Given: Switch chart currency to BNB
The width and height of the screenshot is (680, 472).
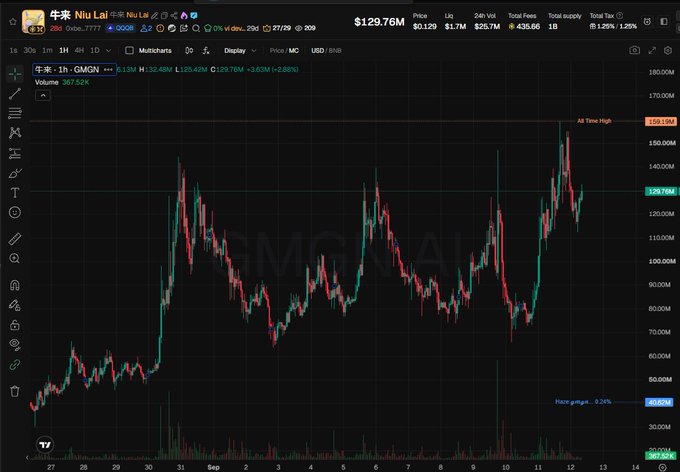Looking at the screenshot, I should pos(335,50).
